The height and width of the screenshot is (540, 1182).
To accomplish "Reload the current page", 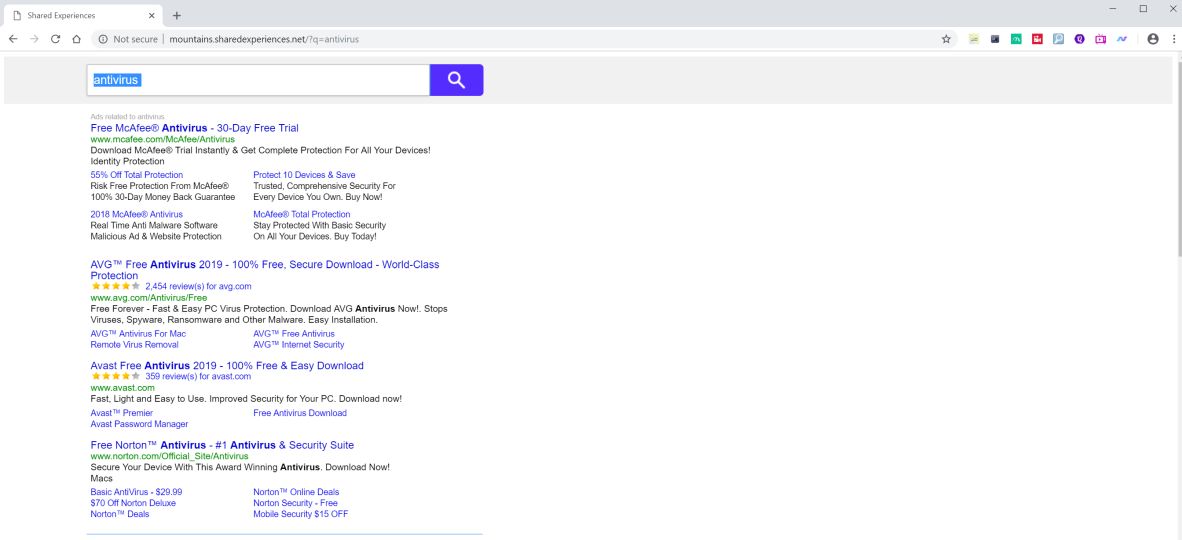I will 55,39.
